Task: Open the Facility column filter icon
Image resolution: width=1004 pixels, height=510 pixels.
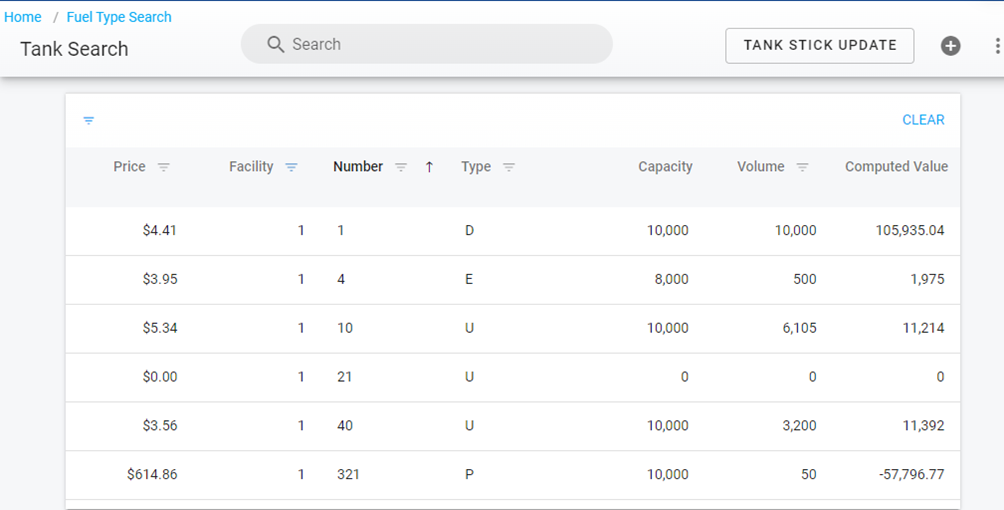Action: tap(291, 167)
